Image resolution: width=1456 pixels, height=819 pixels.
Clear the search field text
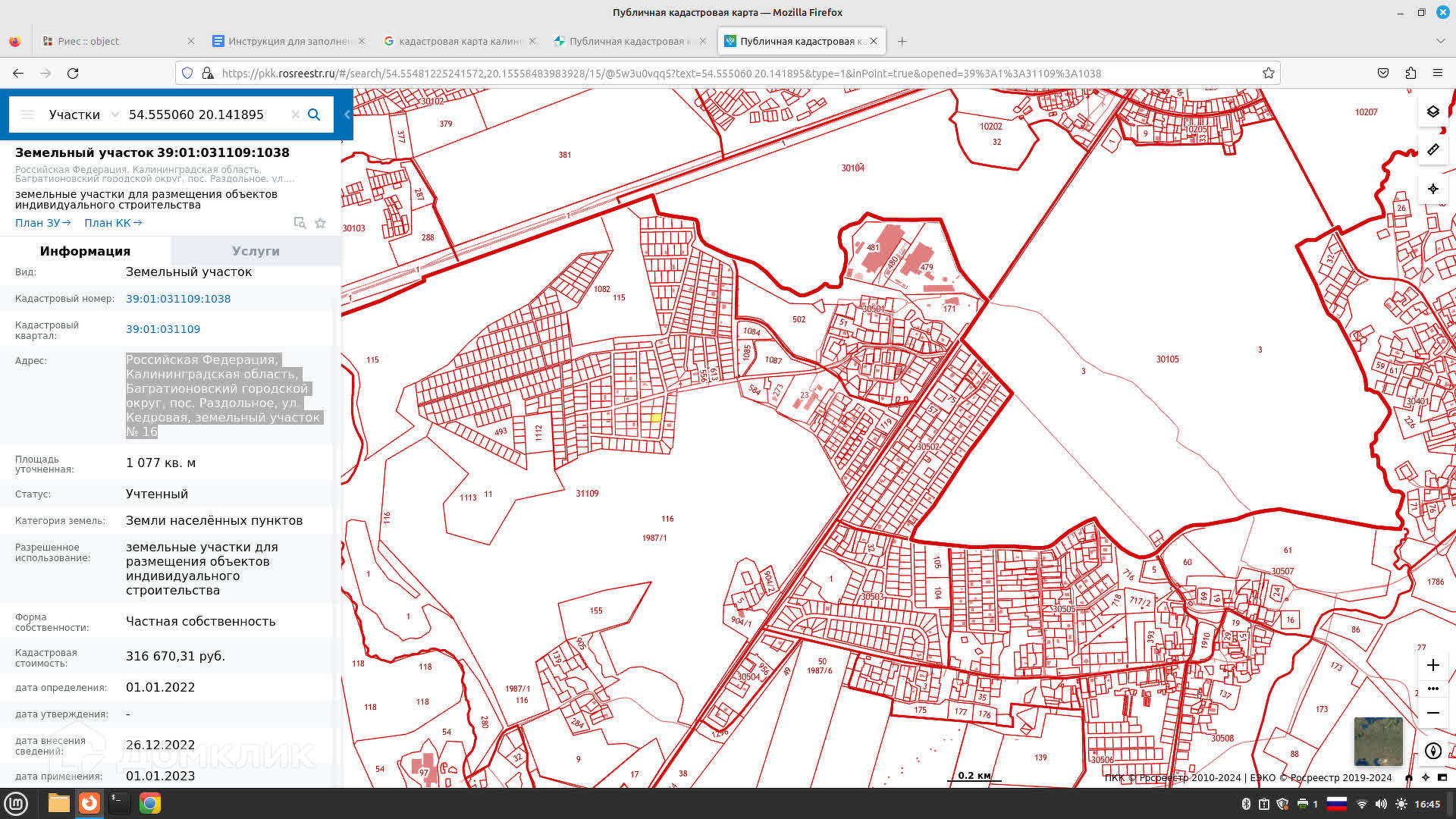click(x=295, y=115)
